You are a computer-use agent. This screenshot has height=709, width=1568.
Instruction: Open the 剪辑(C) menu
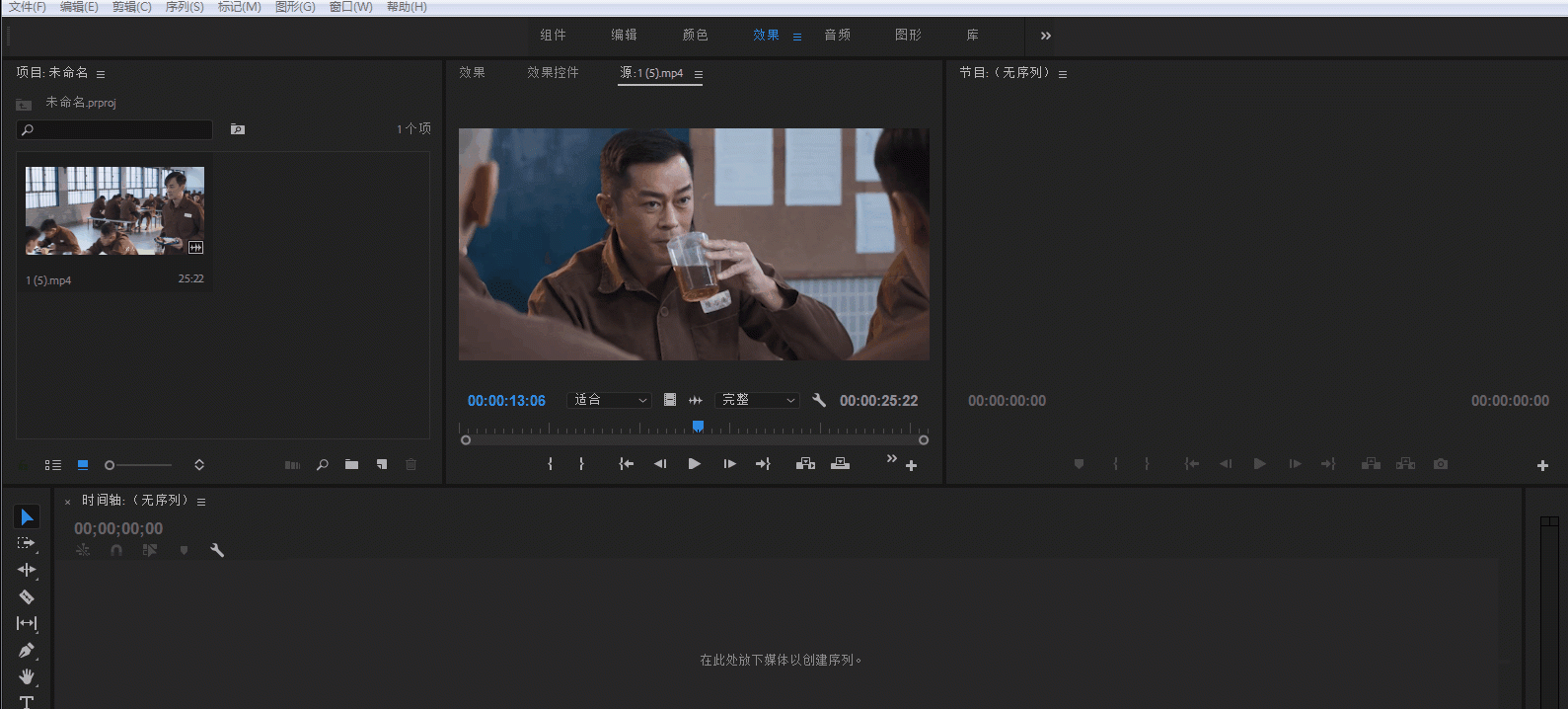click(132, 7)
